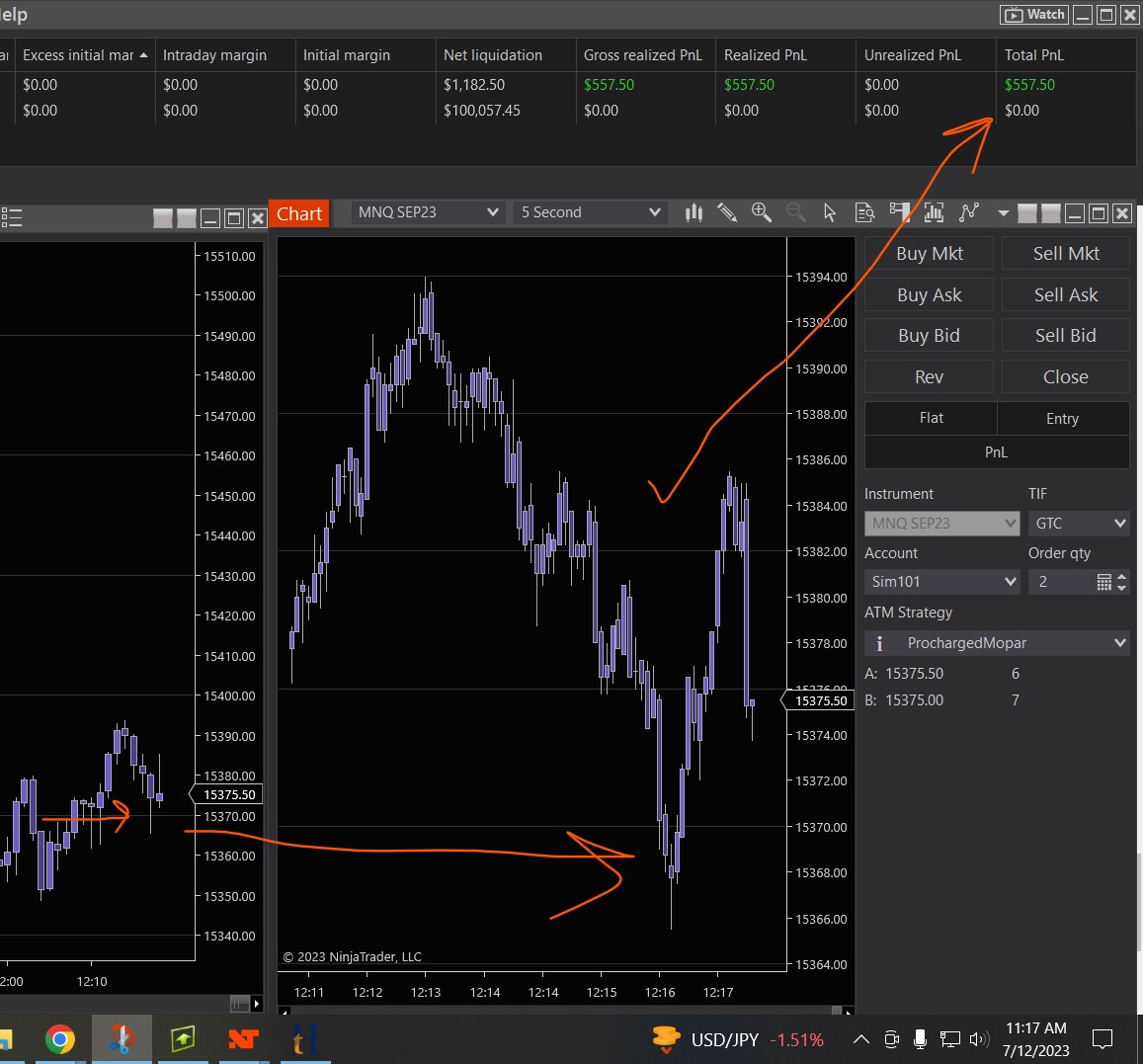Select the Chart tab

point(298,213)
